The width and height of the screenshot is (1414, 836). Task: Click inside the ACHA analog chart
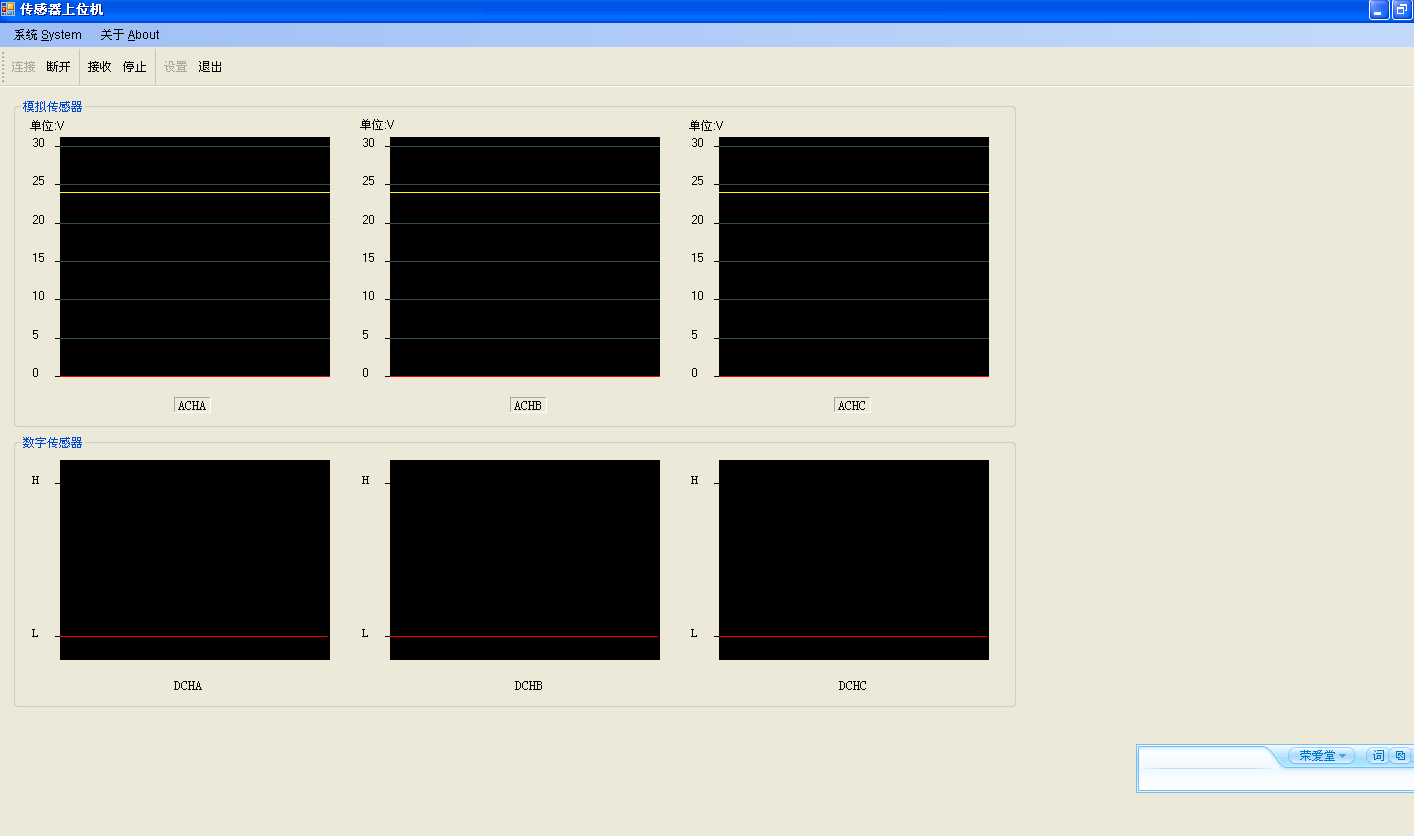point(195,257)
